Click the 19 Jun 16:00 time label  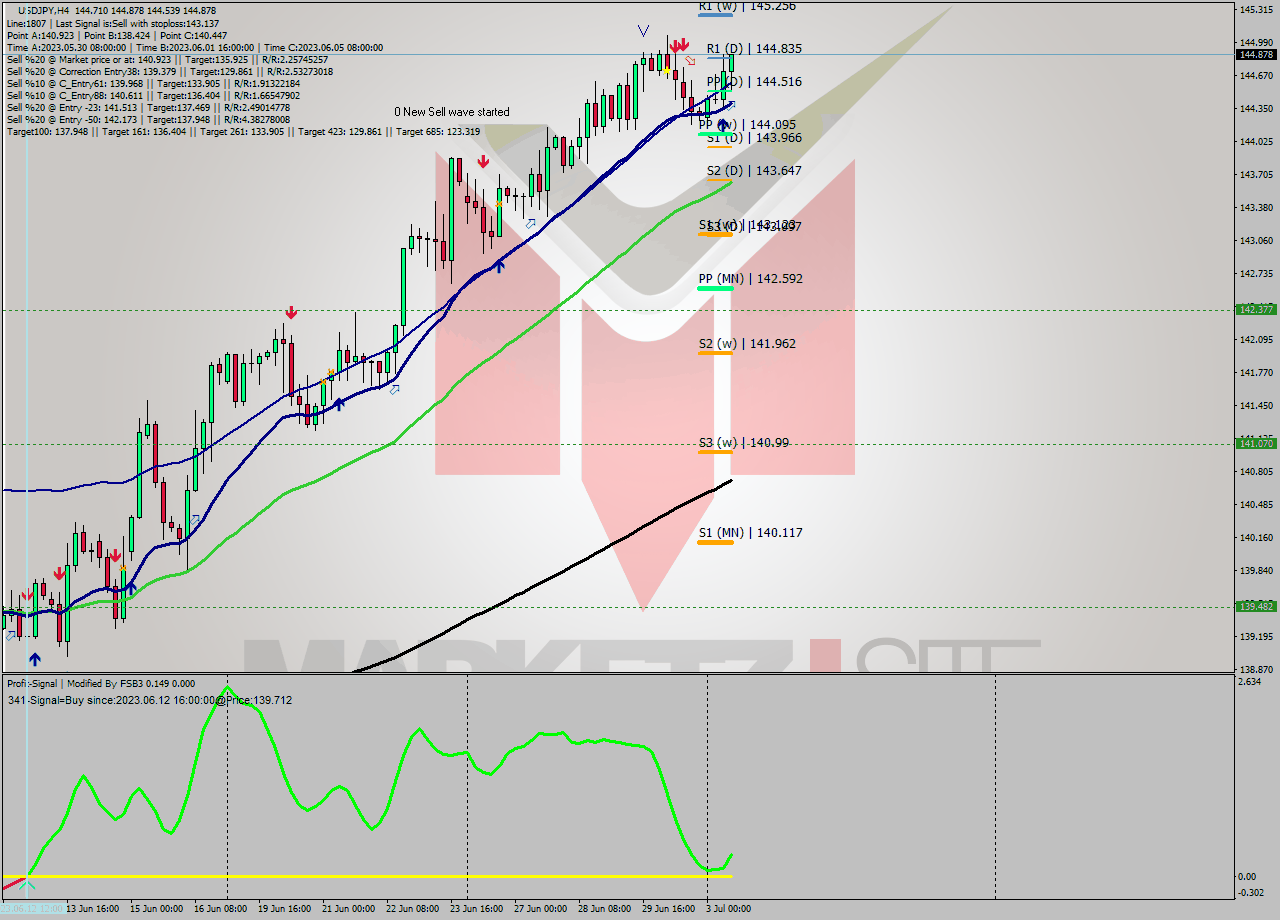point(287,909)
